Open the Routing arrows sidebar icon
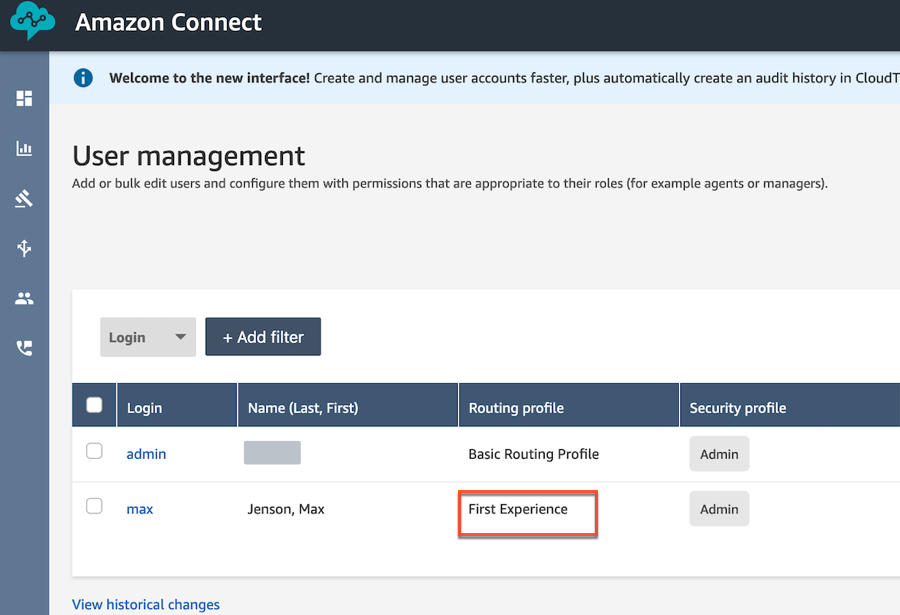 tap(24, 248)
